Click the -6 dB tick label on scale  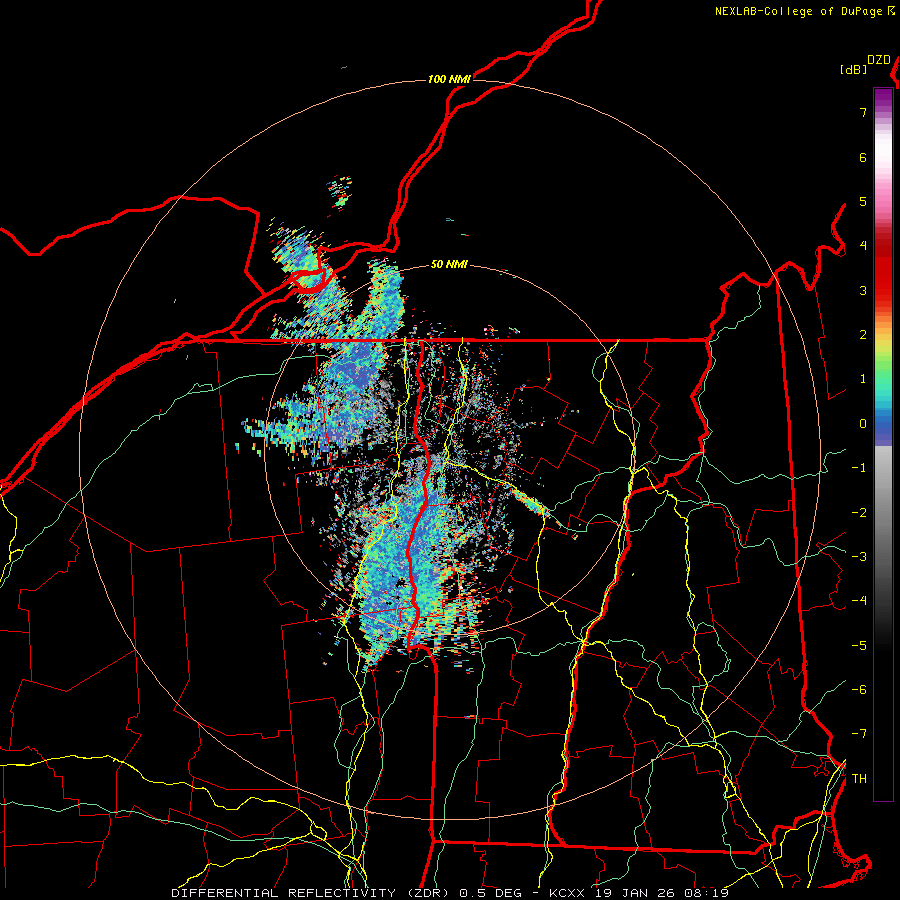tap(859, 690)
